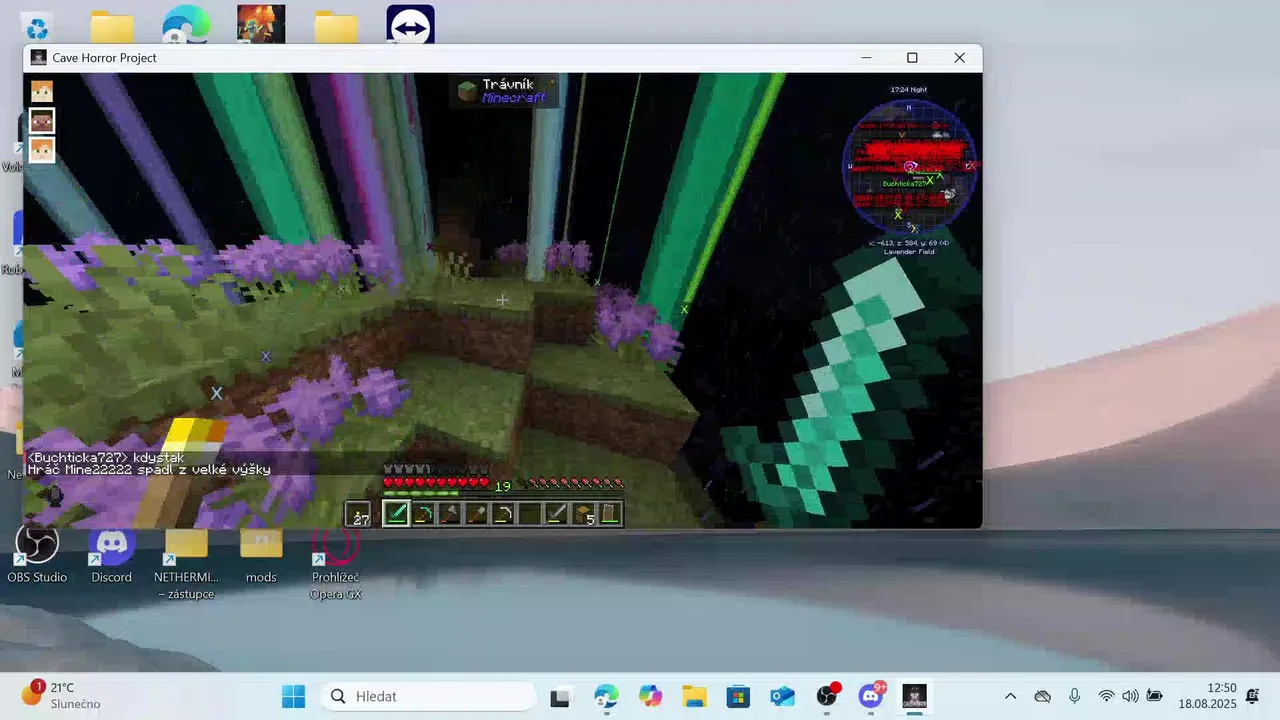This screenshot has width=1280, height=720.
Task: Open the NETHERMI... zástupce folder shortcut
Action: click(x=186, y=565)
